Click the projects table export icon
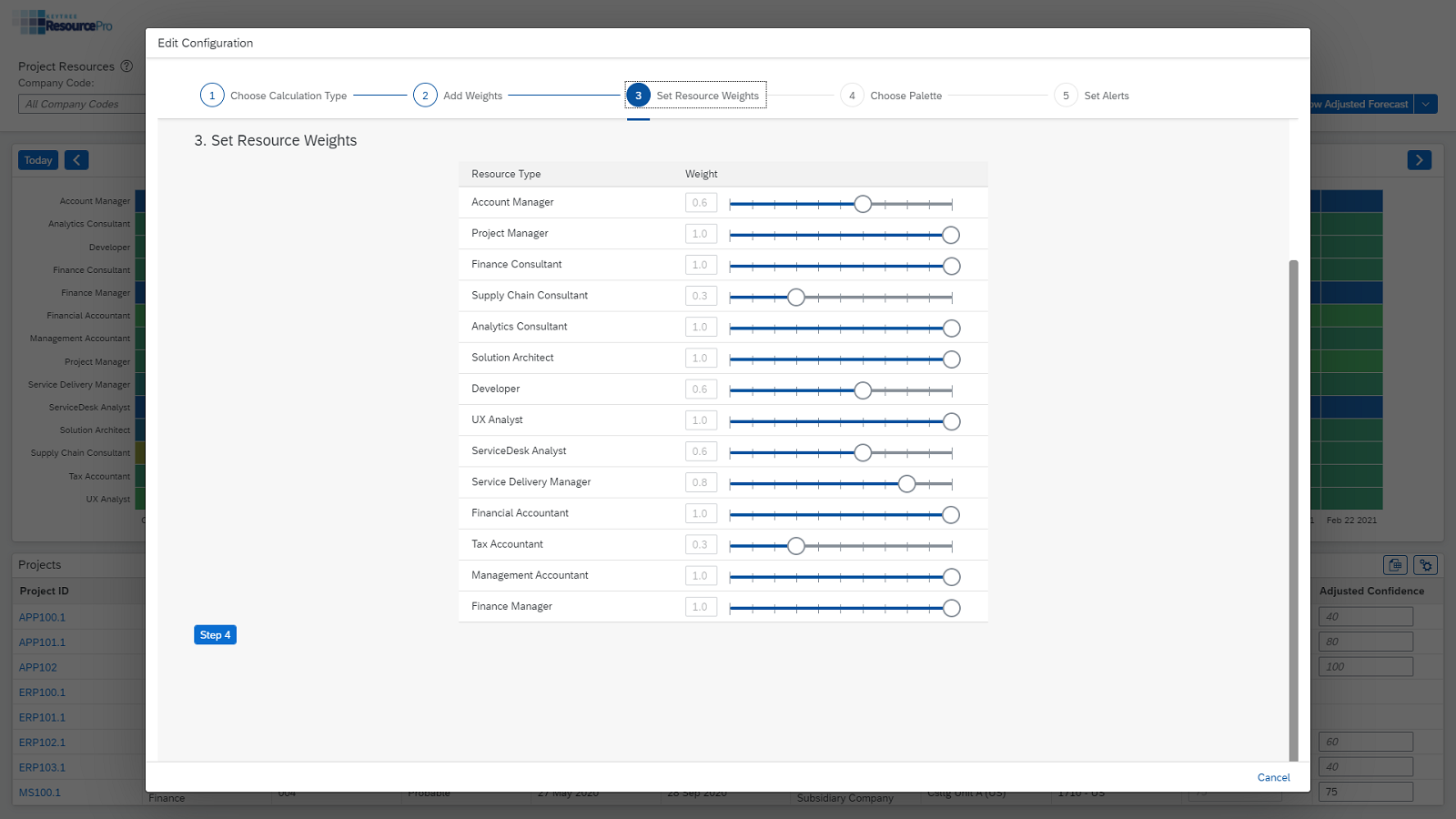The width and height of the screenshot is (1456, 819). pyautogui.click(x=1395, y=565)
